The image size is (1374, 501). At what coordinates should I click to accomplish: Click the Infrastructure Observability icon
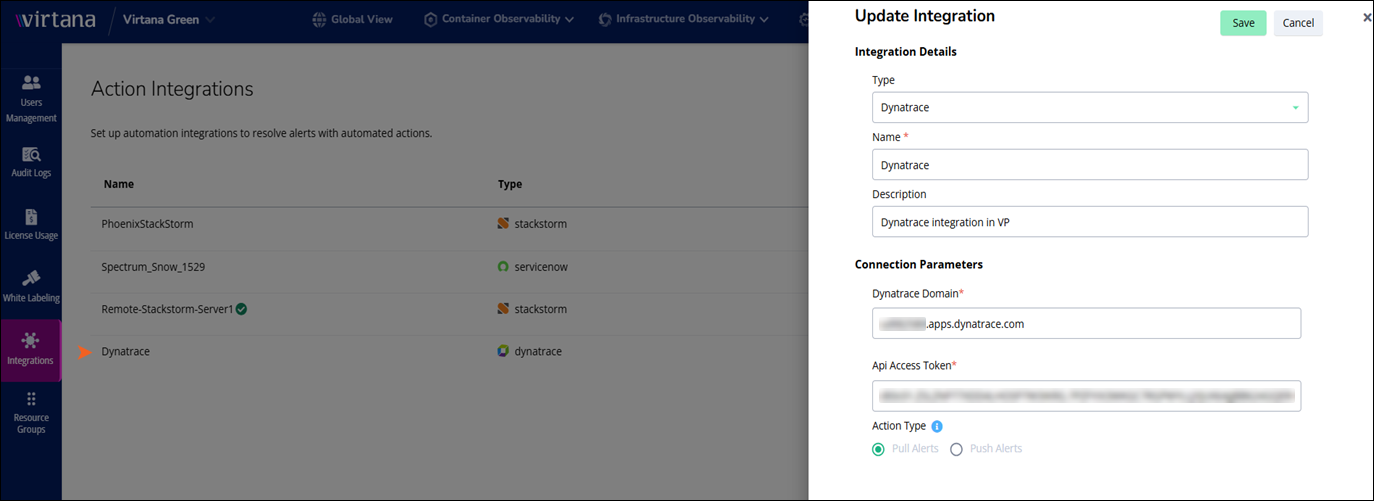[x=604, y=19]
